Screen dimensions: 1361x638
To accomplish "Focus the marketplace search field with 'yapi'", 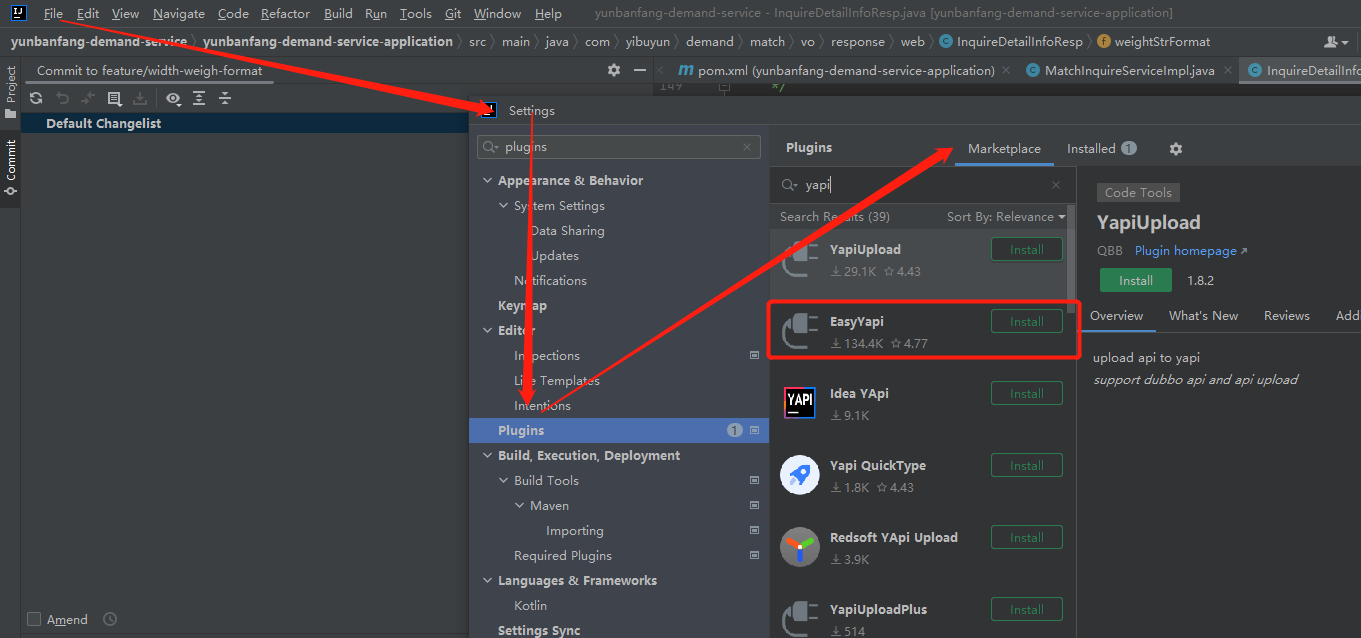I will (x=923, y=185).
